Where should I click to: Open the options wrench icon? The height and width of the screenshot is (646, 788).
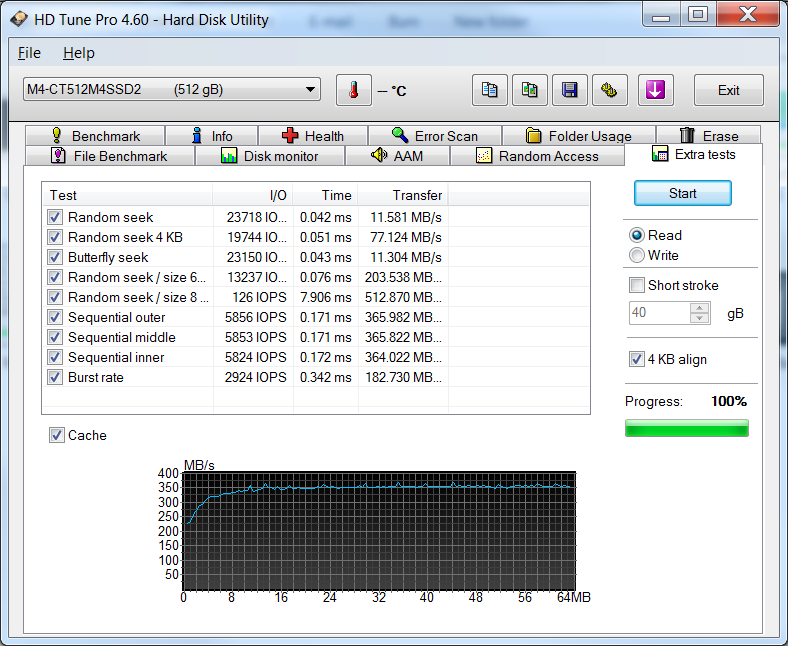(x=609, y=90)
